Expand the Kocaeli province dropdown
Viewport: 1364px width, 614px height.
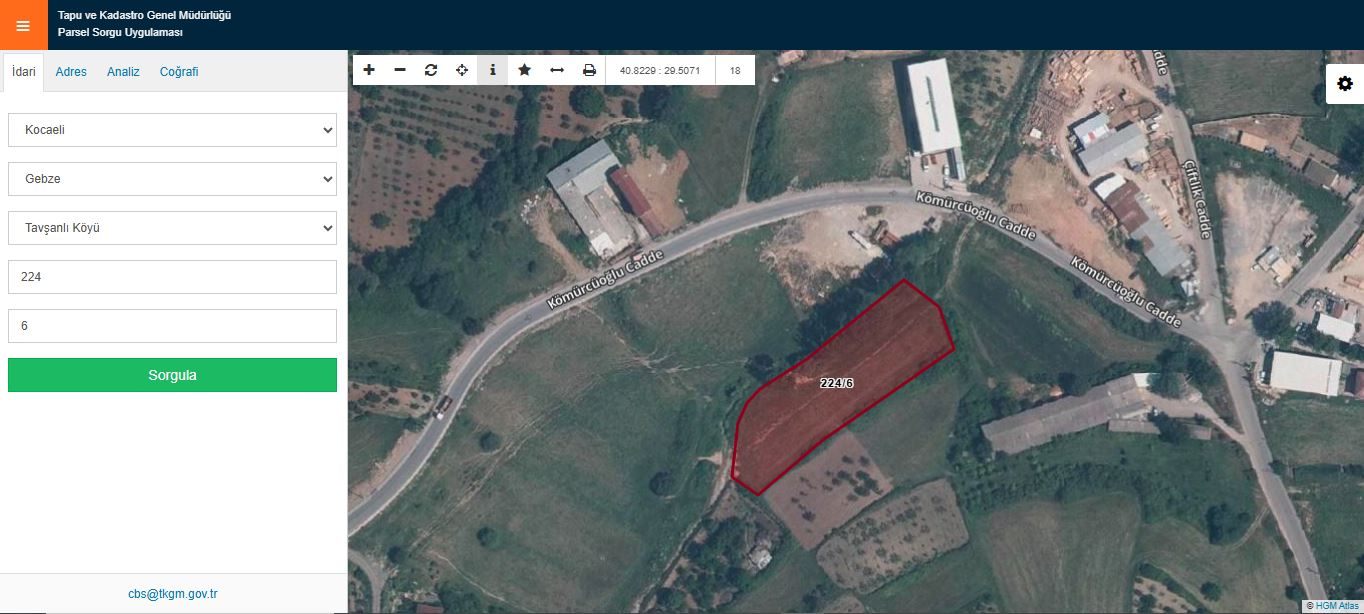point(172,130)
